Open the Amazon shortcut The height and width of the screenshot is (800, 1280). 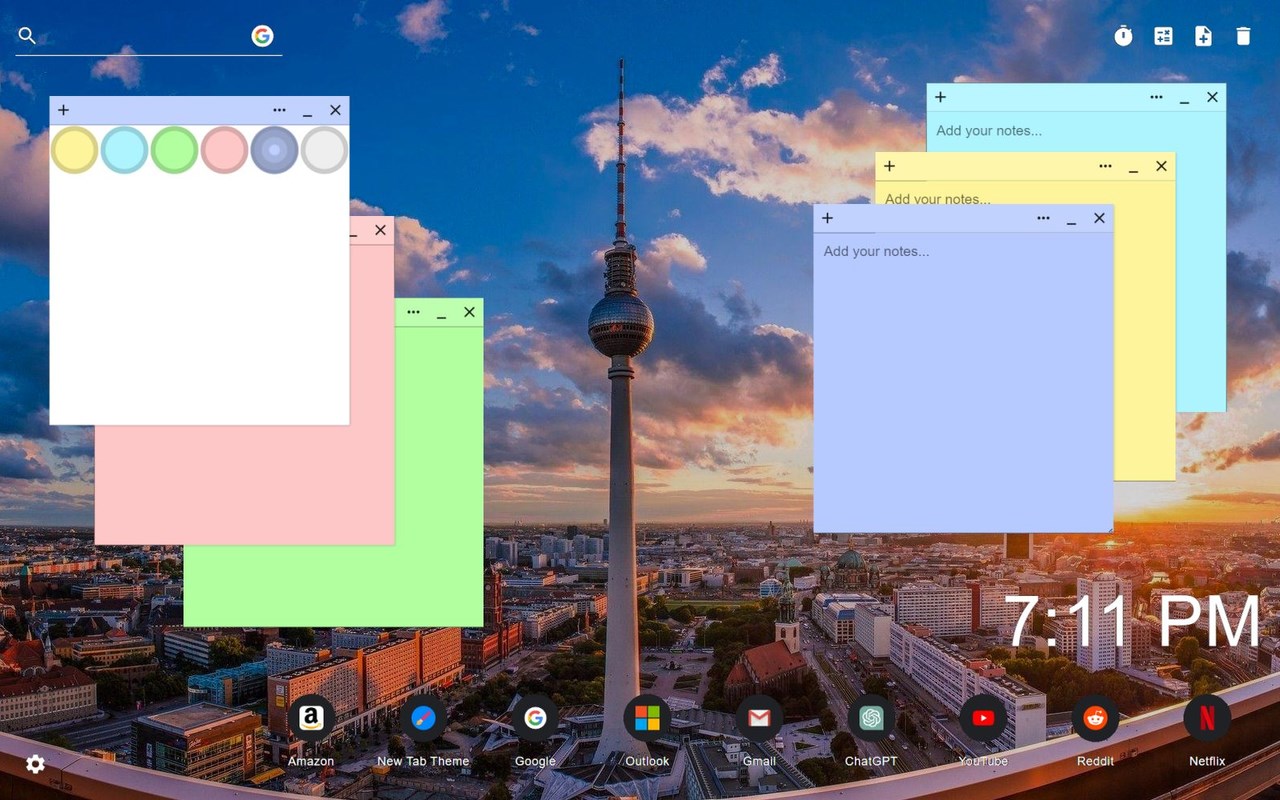(311, 718)
